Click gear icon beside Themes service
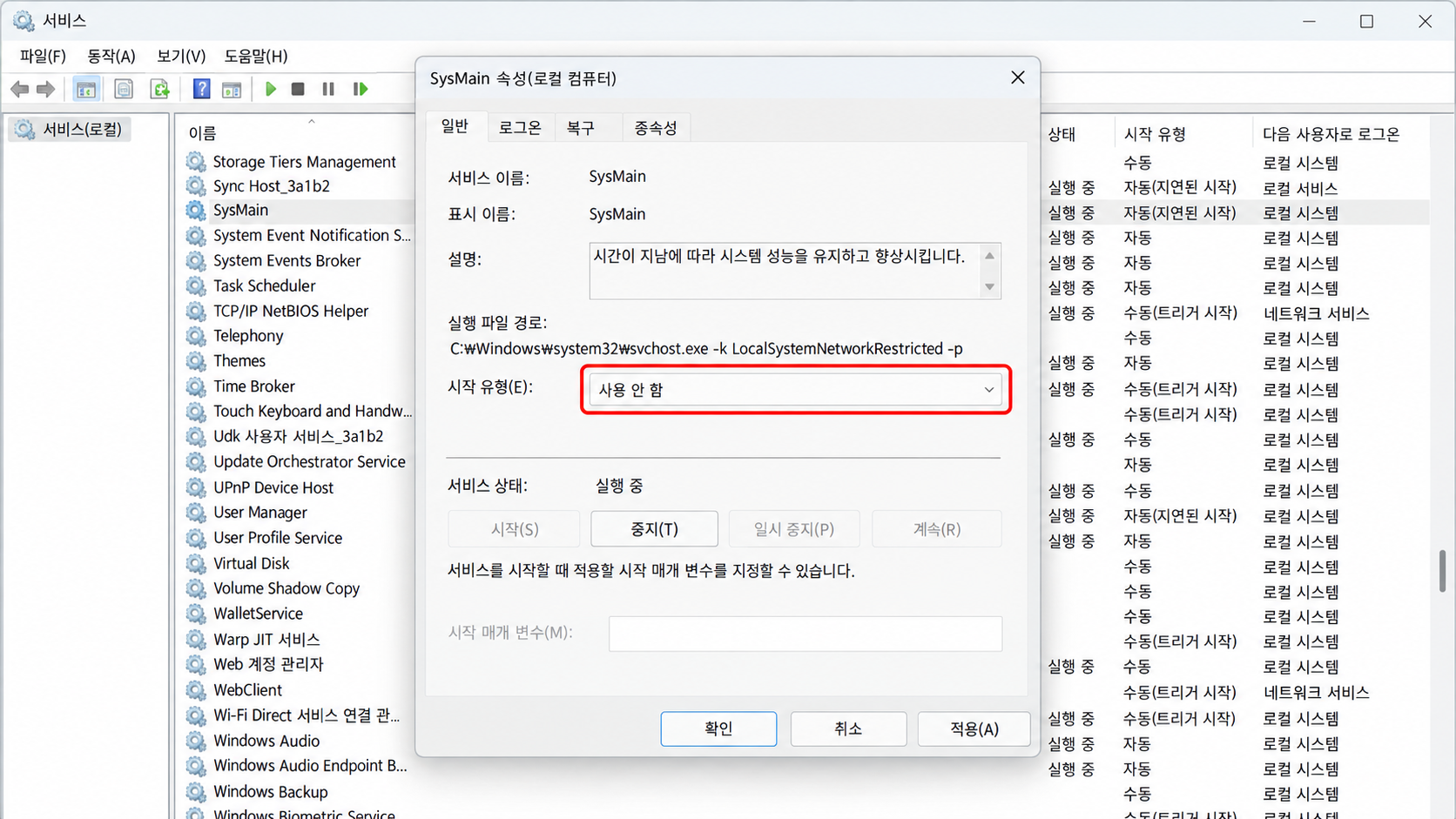This screenshot has height=819, width=1456. click(196, 361)
